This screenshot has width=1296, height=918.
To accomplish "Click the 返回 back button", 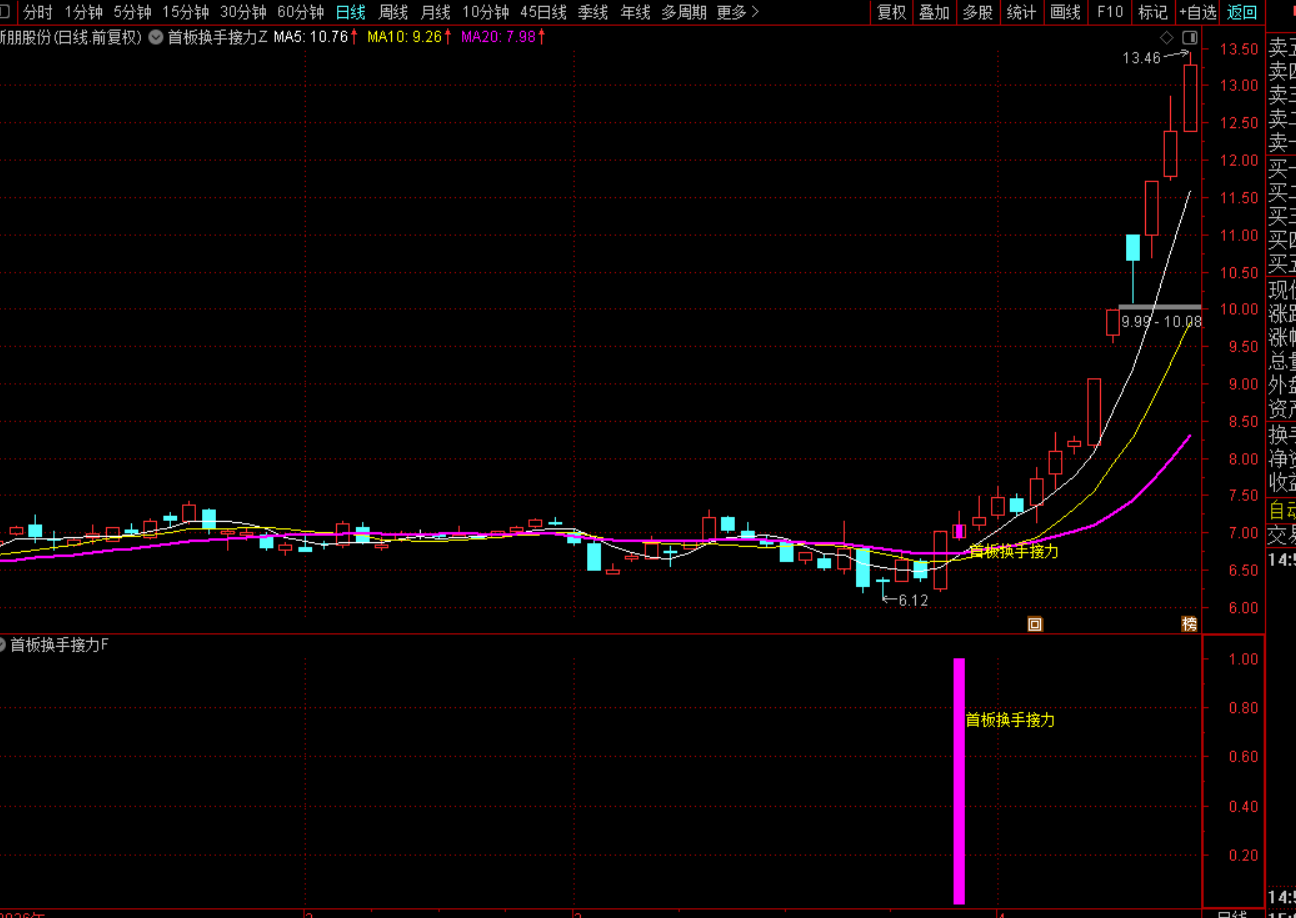I will tap(1242, 12).
